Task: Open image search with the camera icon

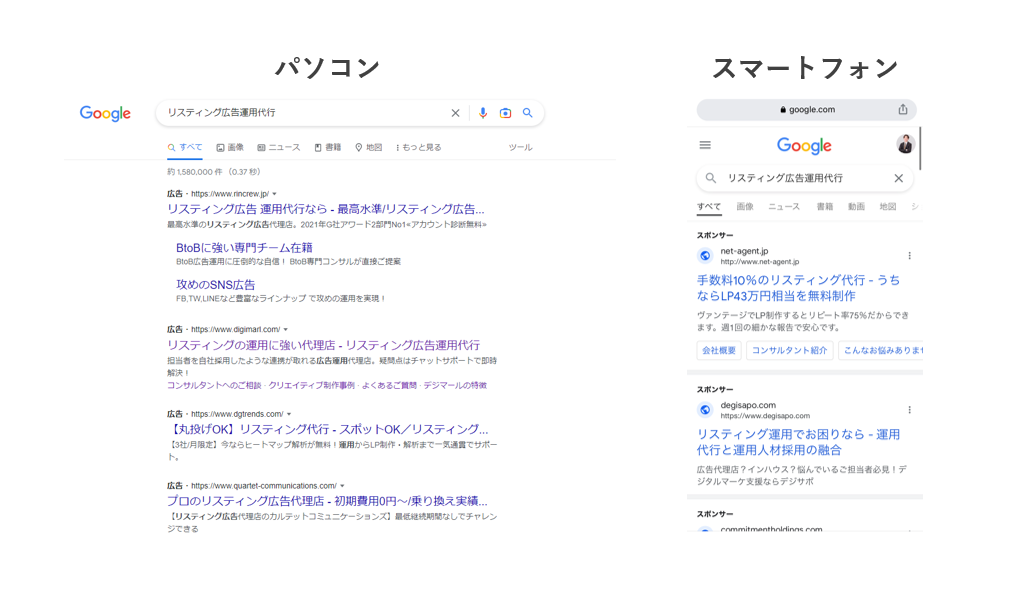Action: 505,113
